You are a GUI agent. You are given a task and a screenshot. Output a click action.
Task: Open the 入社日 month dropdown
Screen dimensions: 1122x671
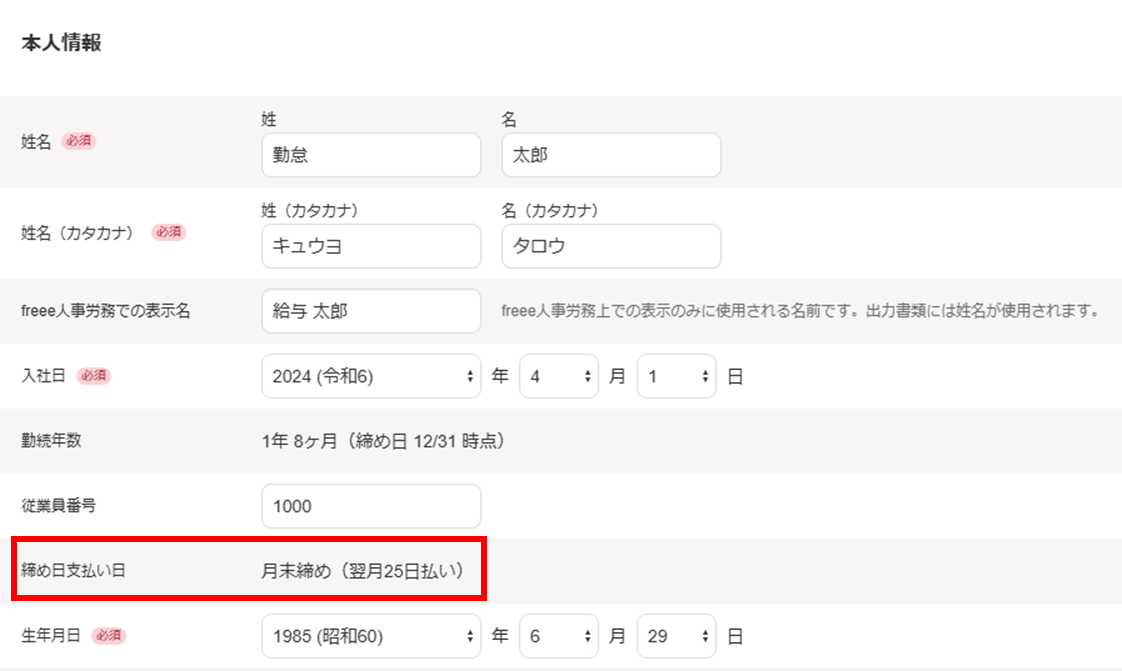(x=558, y=376)
